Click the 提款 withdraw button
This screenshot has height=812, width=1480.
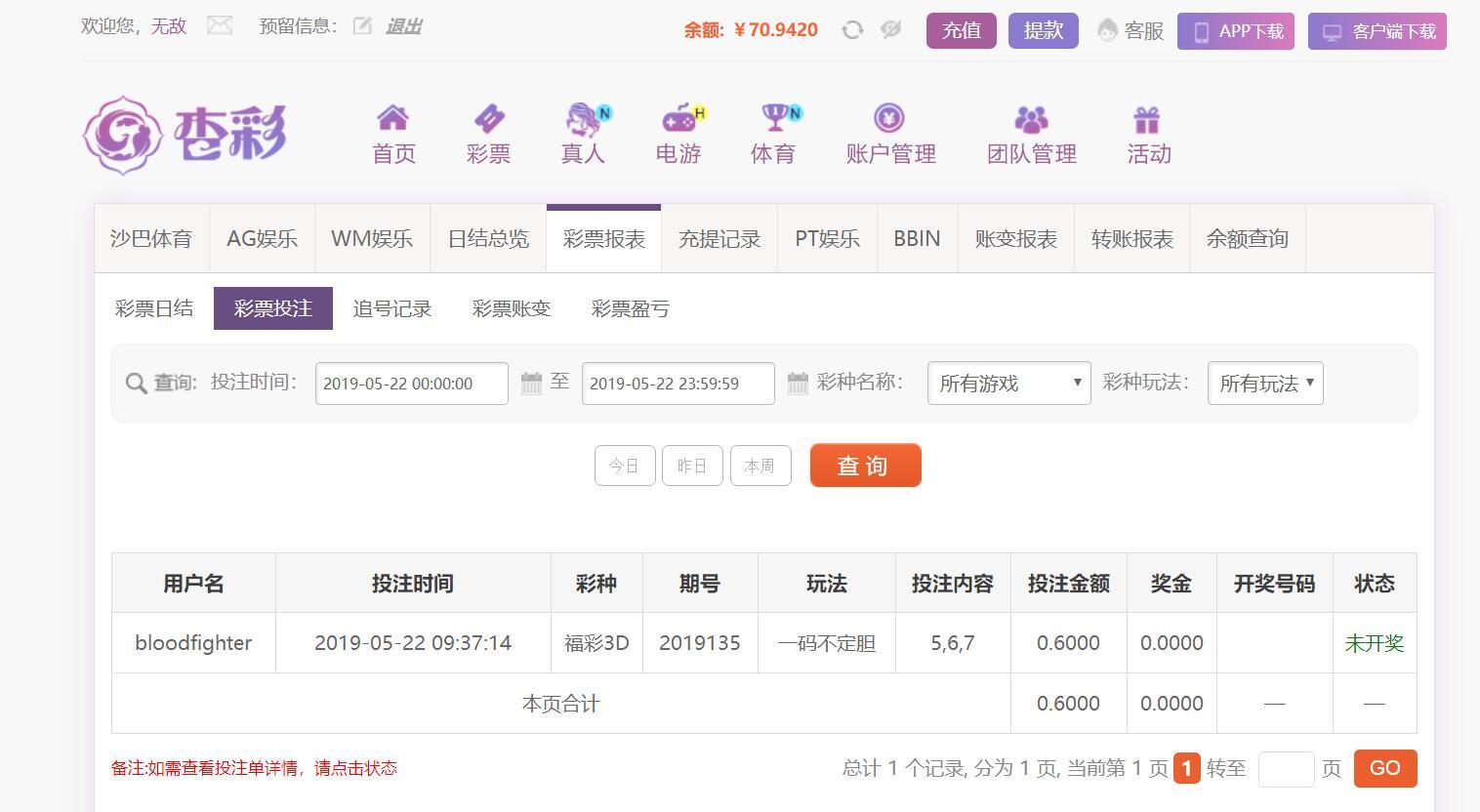[1044, 30]
